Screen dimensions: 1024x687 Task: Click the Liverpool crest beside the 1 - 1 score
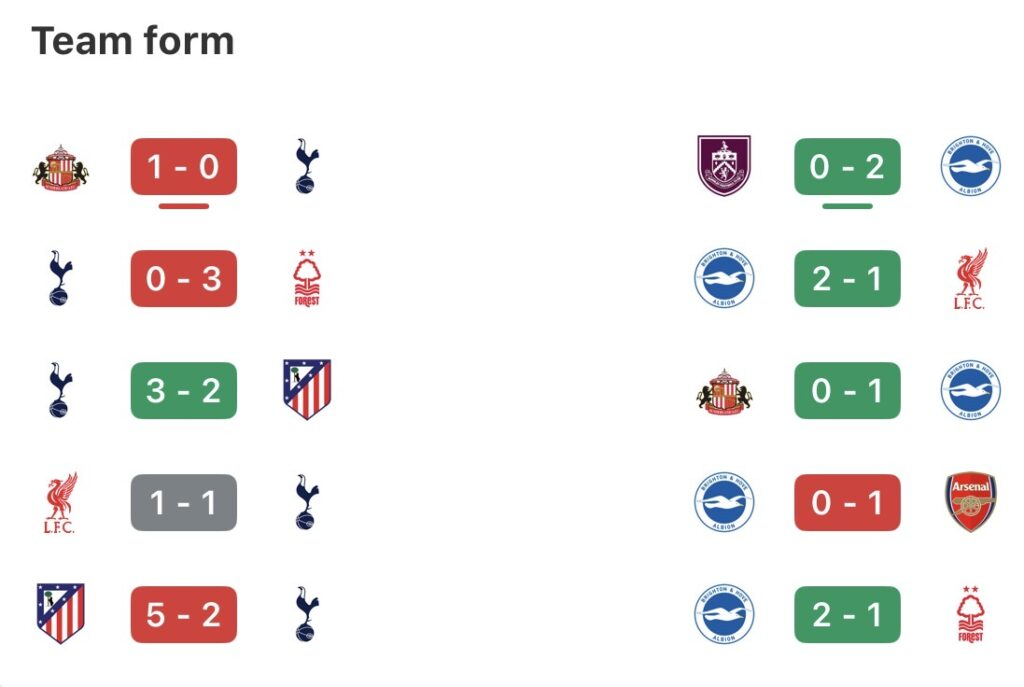(x=60, y=502)
